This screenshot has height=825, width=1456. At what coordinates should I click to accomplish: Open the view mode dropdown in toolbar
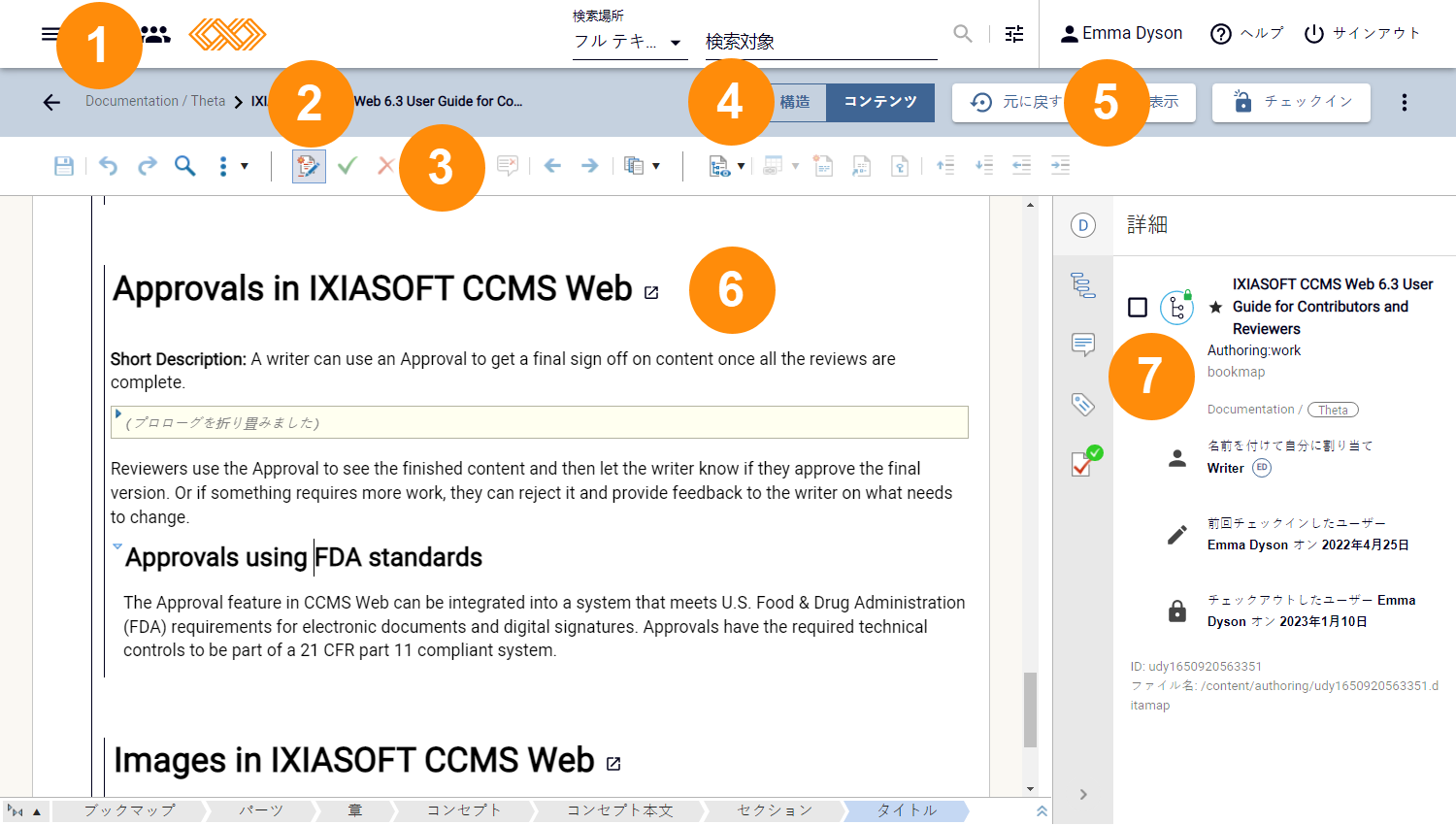[726, 166]
